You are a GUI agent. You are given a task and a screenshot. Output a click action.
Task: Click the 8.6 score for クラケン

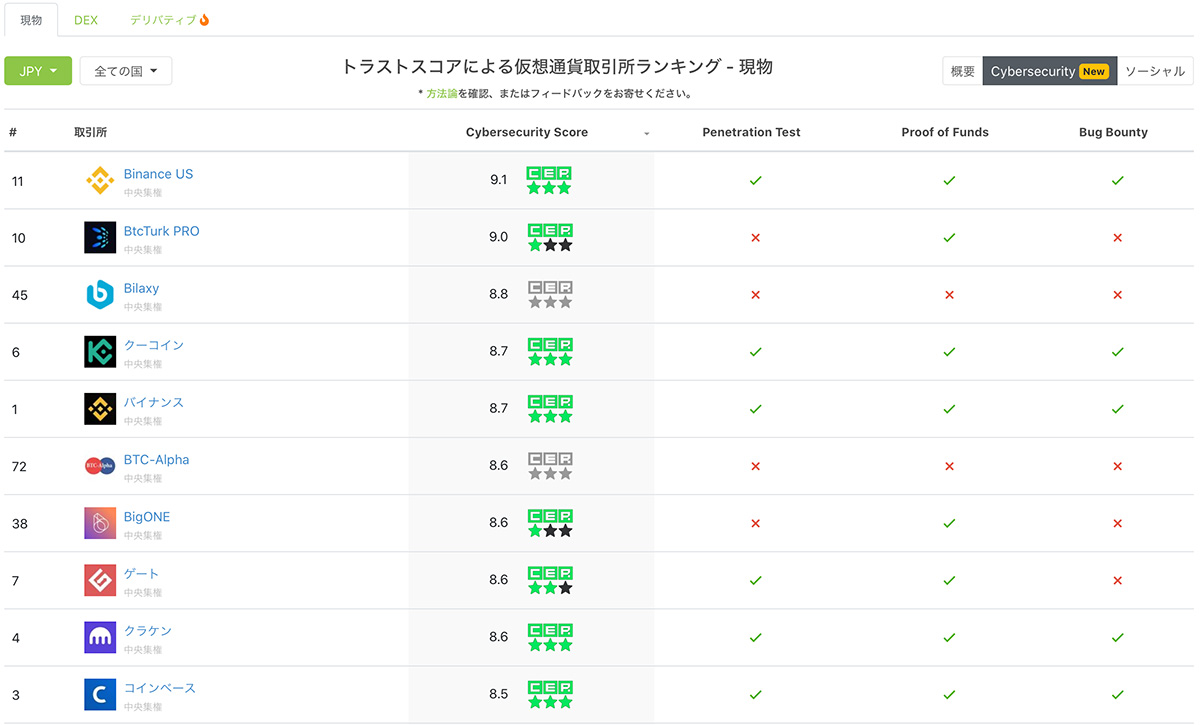499,636
